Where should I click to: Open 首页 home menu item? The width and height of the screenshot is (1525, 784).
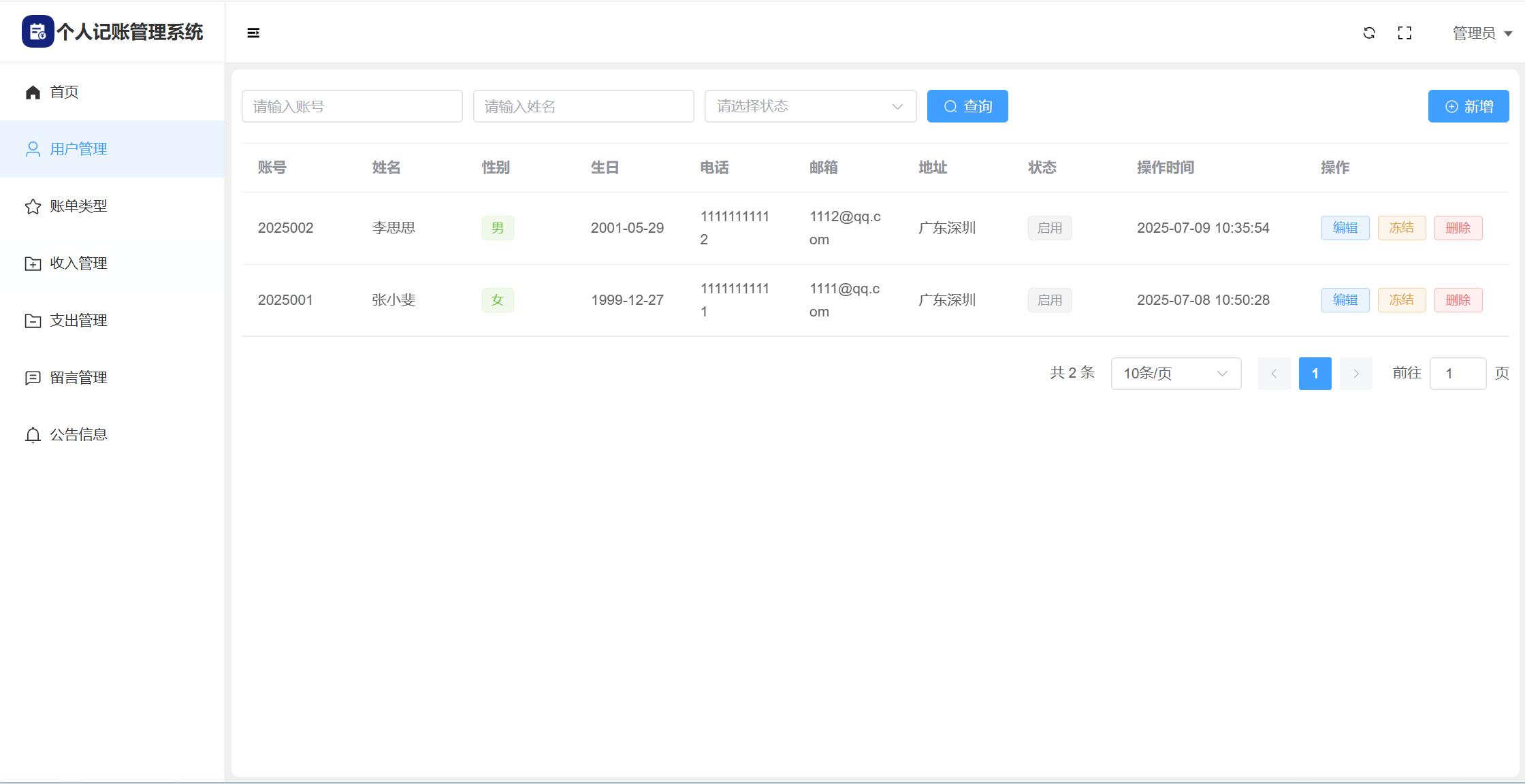click(x=64, y=92)
